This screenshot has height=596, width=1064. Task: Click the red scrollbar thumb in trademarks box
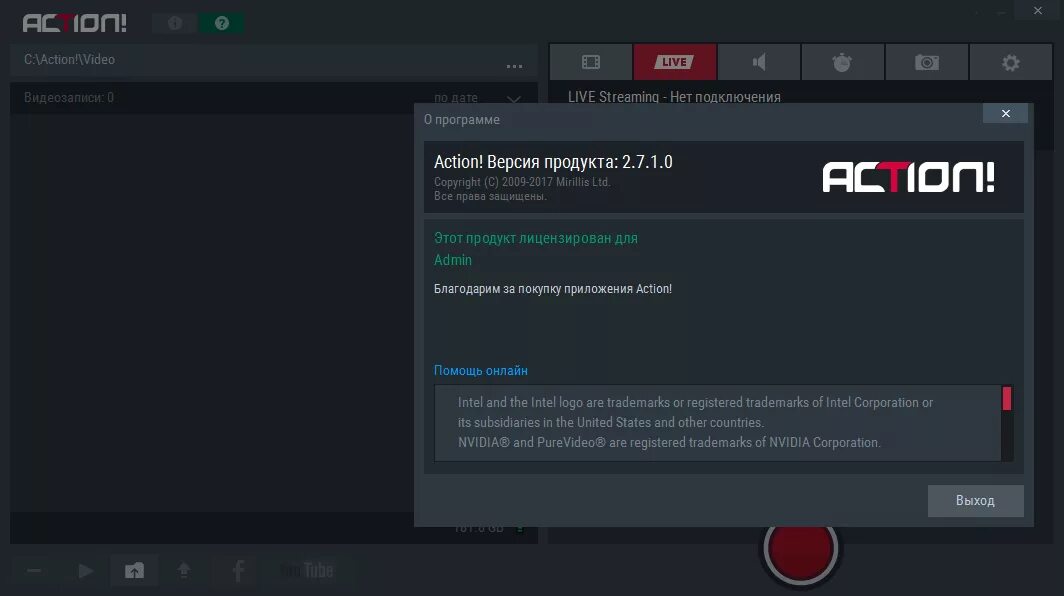pyautogui.click(x=1006, y=399)
